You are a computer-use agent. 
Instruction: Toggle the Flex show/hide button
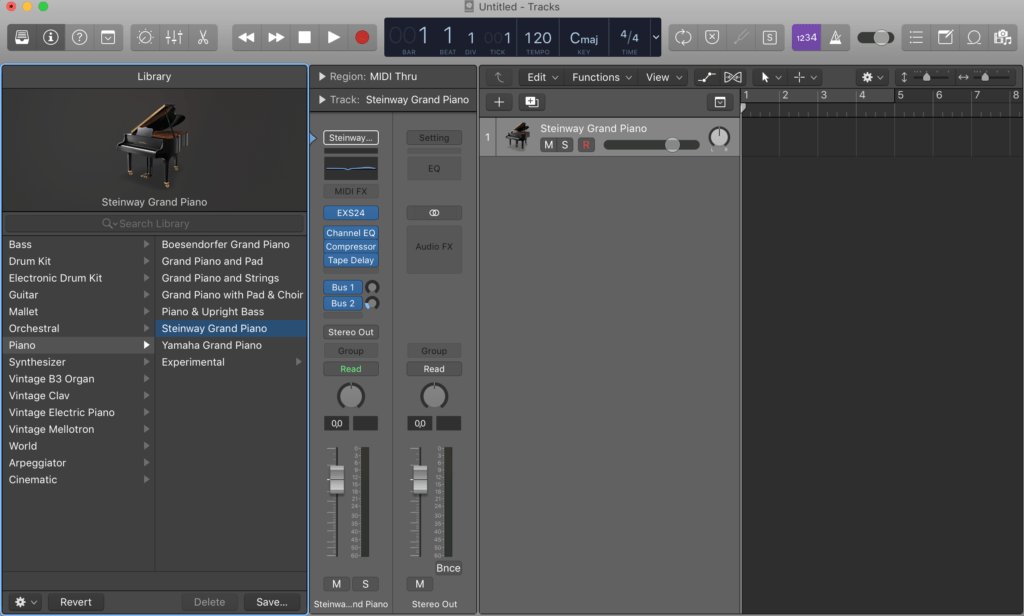click(x=733, y=77)
